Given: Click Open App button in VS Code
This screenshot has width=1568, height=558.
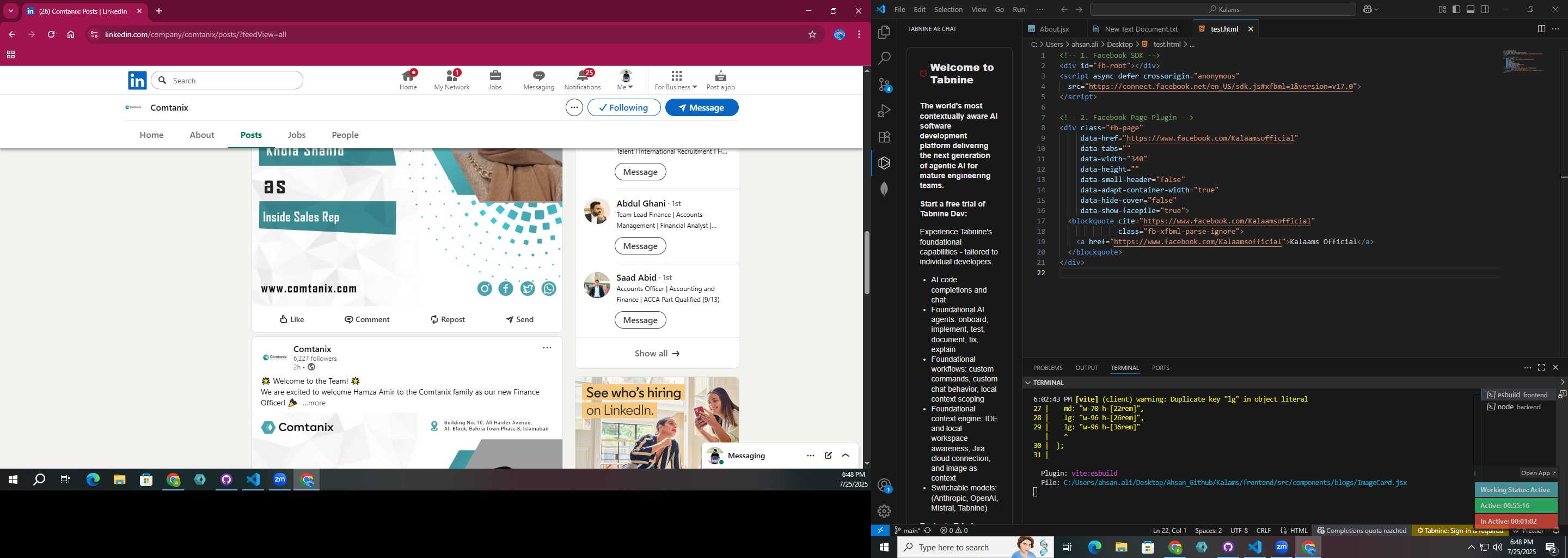Looking at the screenshot, I should 1538,474.
